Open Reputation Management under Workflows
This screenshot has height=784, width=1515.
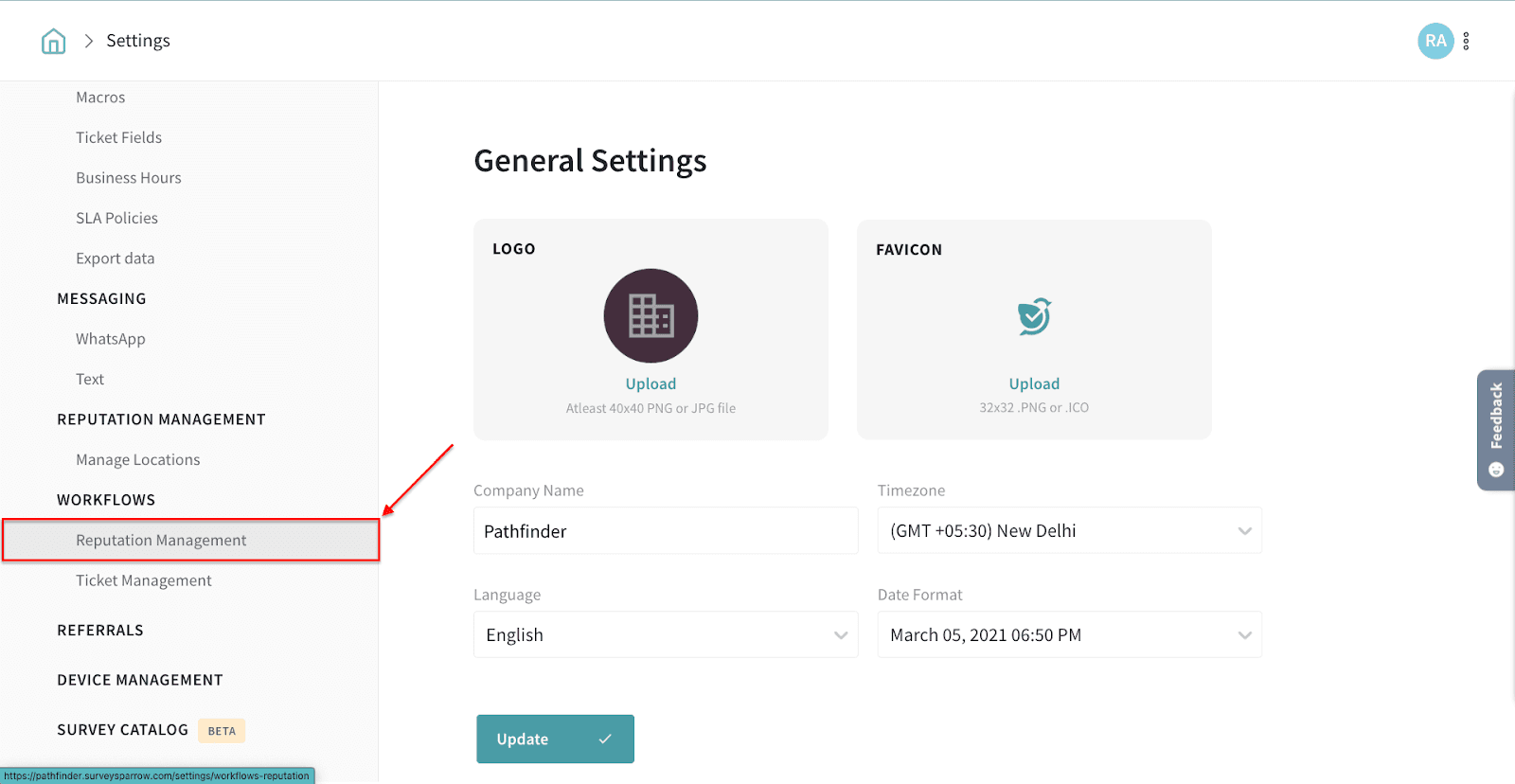click(x=161, y=541)
